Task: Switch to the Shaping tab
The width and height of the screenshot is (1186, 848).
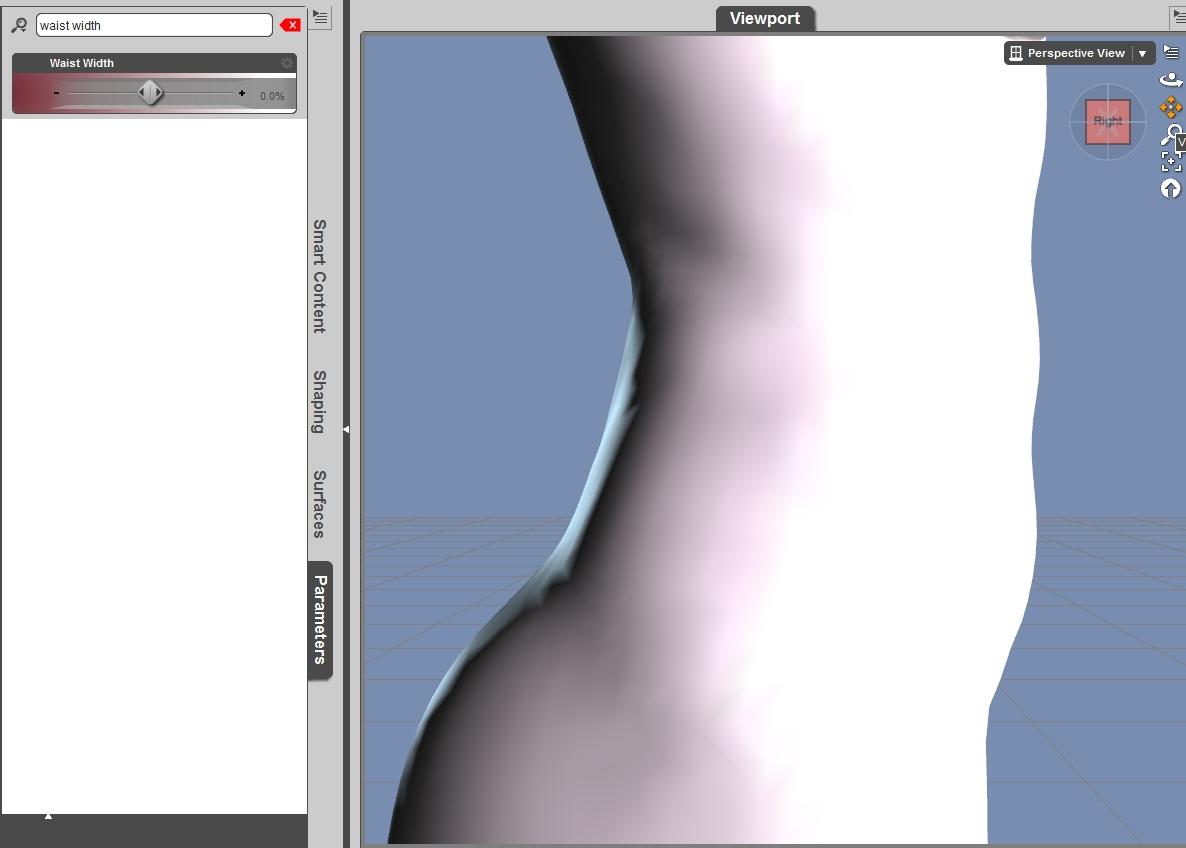Action: pyautogui.click(x=320, y=402)
